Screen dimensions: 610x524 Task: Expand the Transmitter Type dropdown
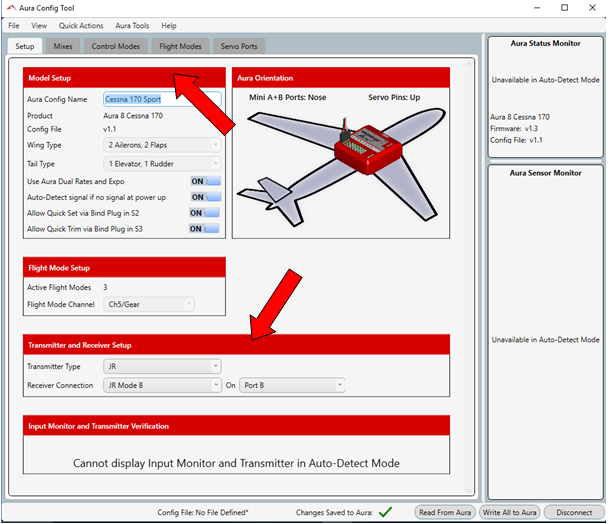(162, 367)
